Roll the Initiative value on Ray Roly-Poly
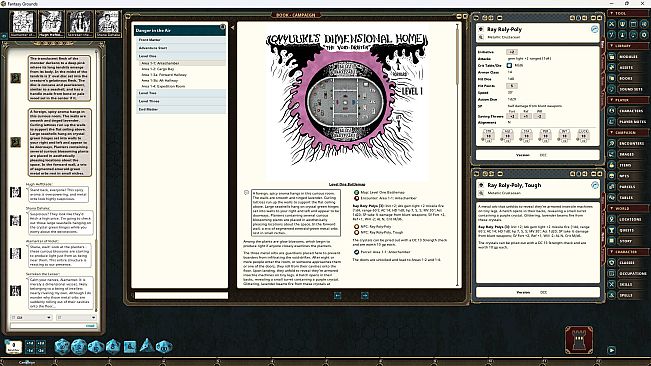The image size is (651, 366). click(512, 52)
